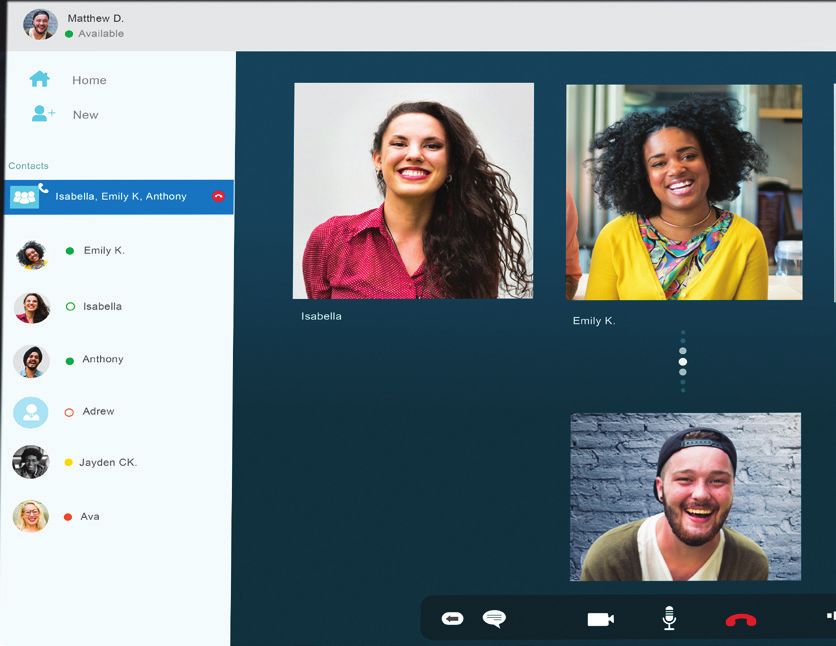The height and width of the screenshot is (646, 836).
Task: Click the back arrow icon in call toolbar
Action: tap(453, 618)
